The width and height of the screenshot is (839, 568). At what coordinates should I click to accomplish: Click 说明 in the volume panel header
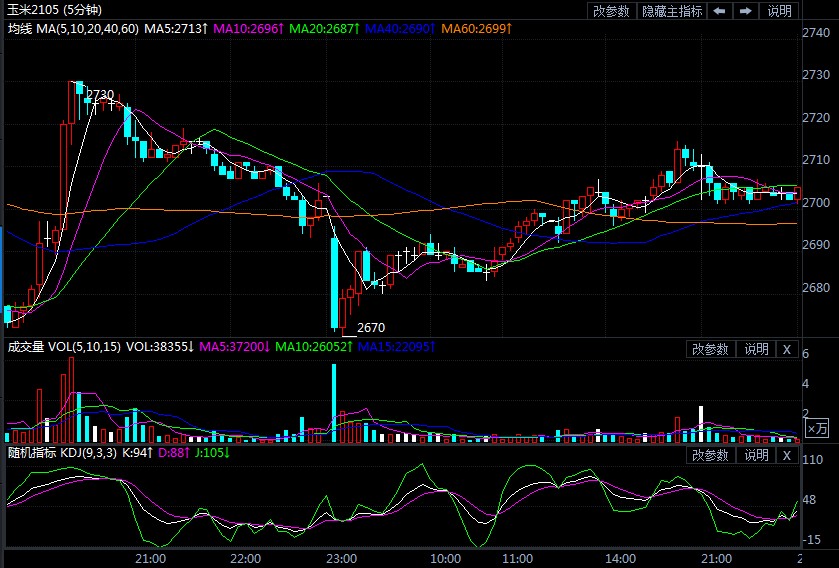[x=755, y=349]
